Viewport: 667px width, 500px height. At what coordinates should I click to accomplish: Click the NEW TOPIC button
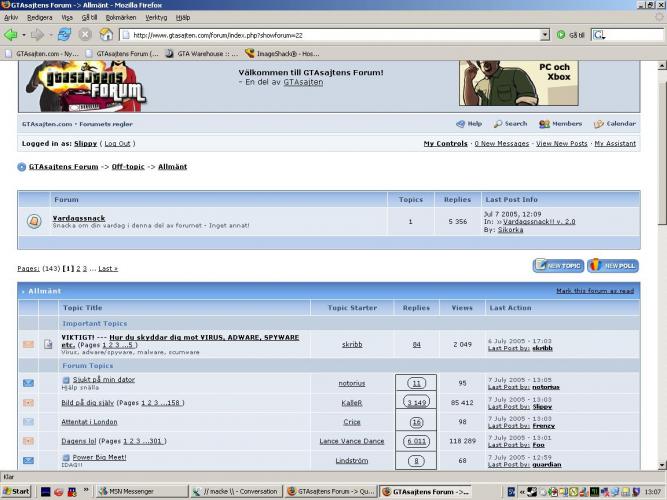[558, 266]
